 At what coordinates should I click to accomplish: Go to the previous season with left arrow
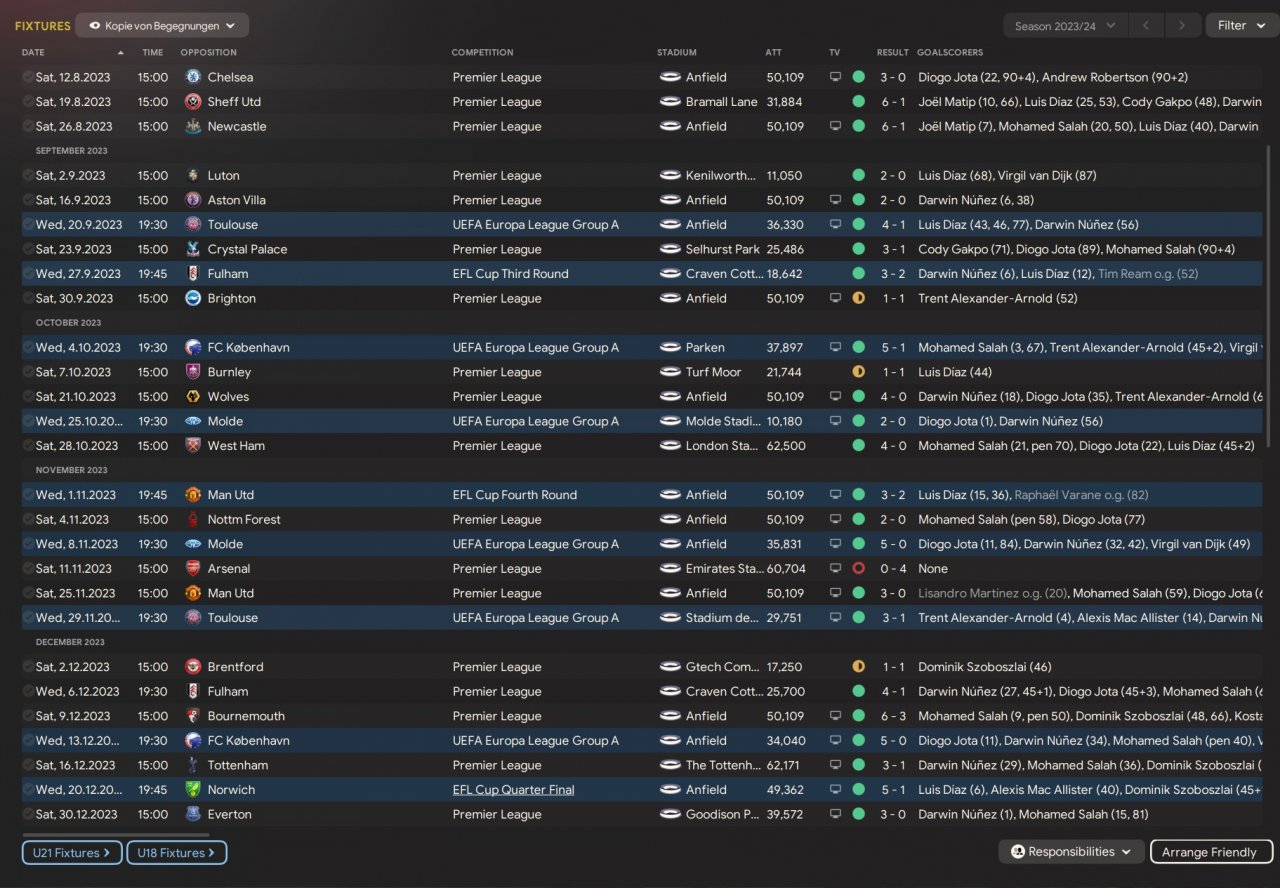(1146, 26)
